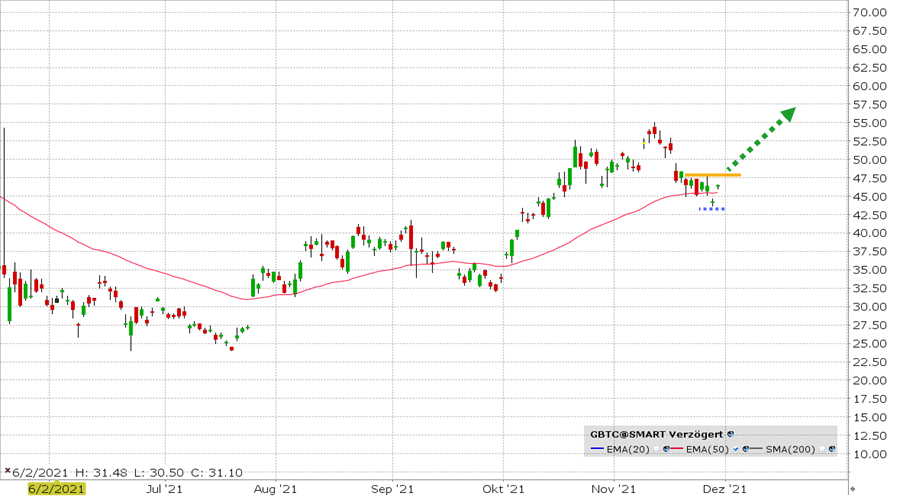Click the round icon right of EMA(20) checkbox

pyautogui.click(x=666, y=449)
